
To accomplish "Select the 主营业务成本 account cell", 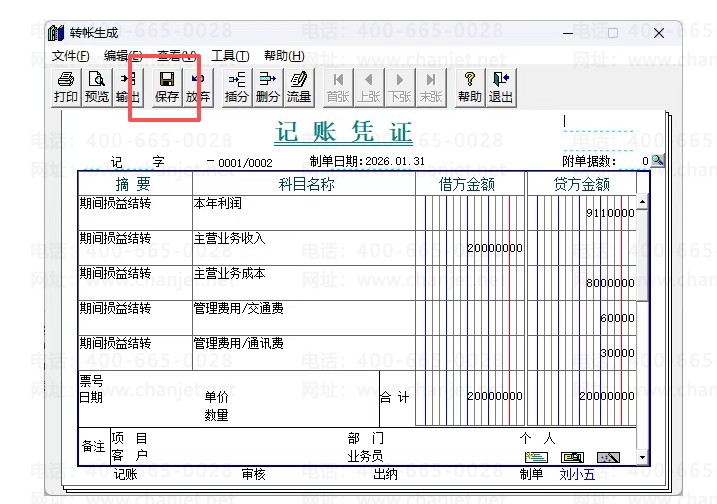I will click(304, 283).
